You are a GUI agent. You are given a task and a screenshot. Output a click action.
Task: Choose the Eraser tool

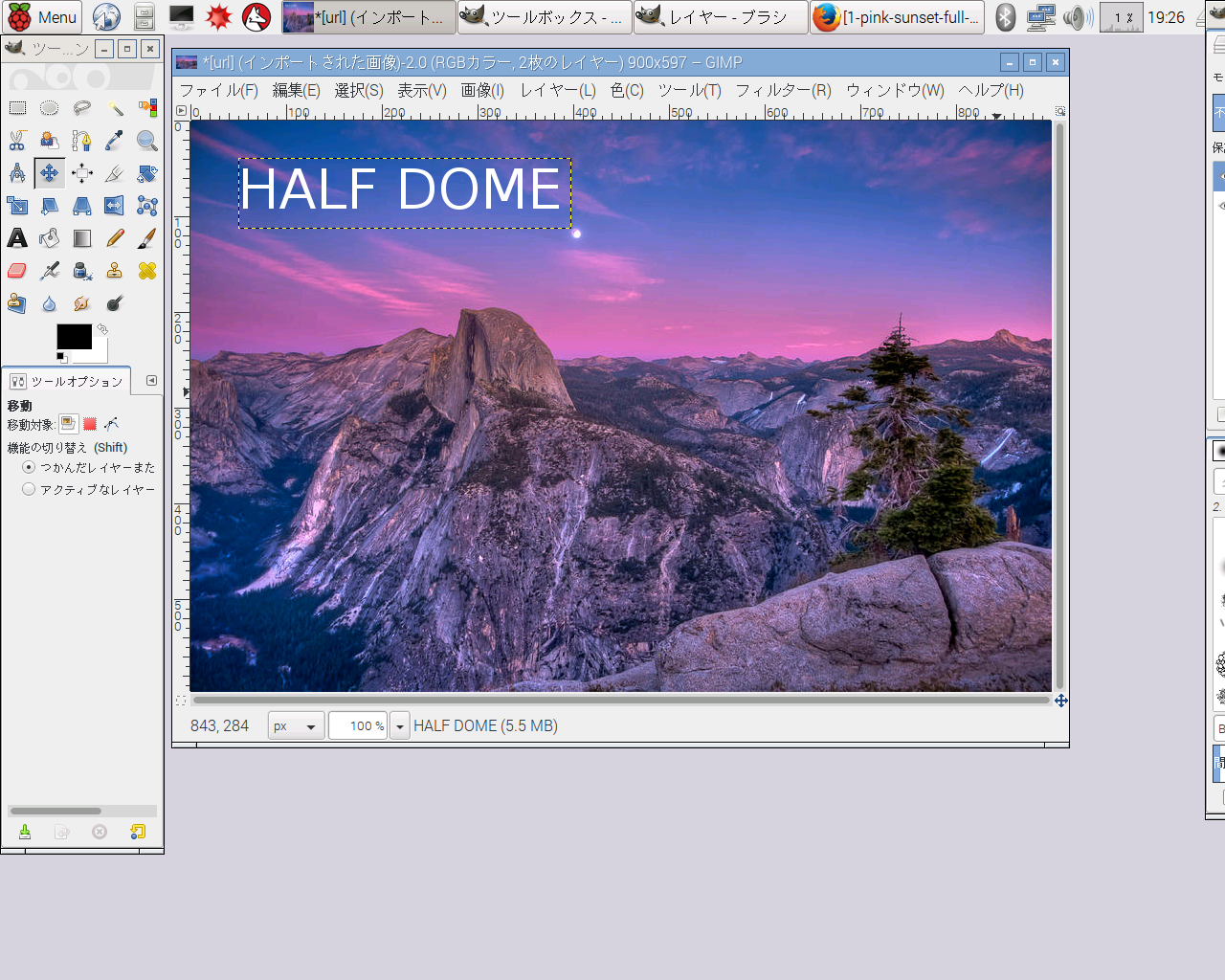point(17,271)
